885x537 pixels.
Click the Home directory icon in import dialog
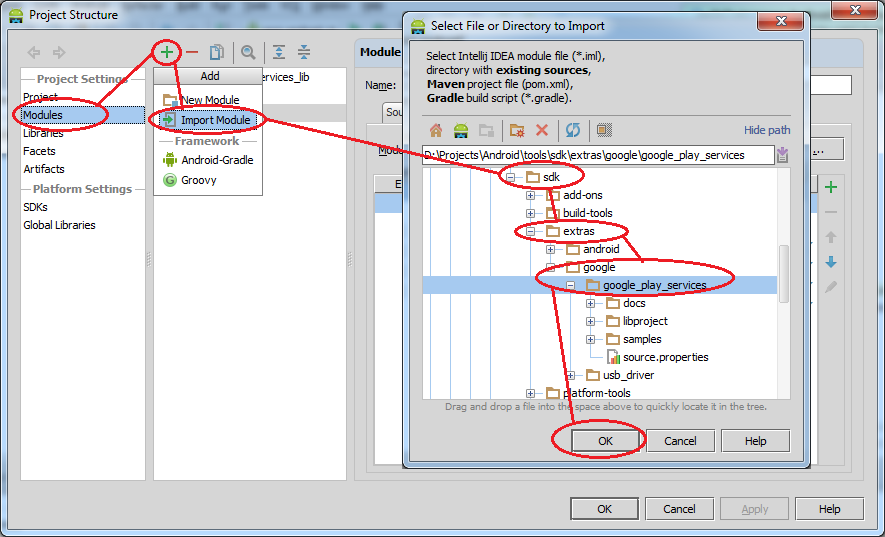click(436, 130)
